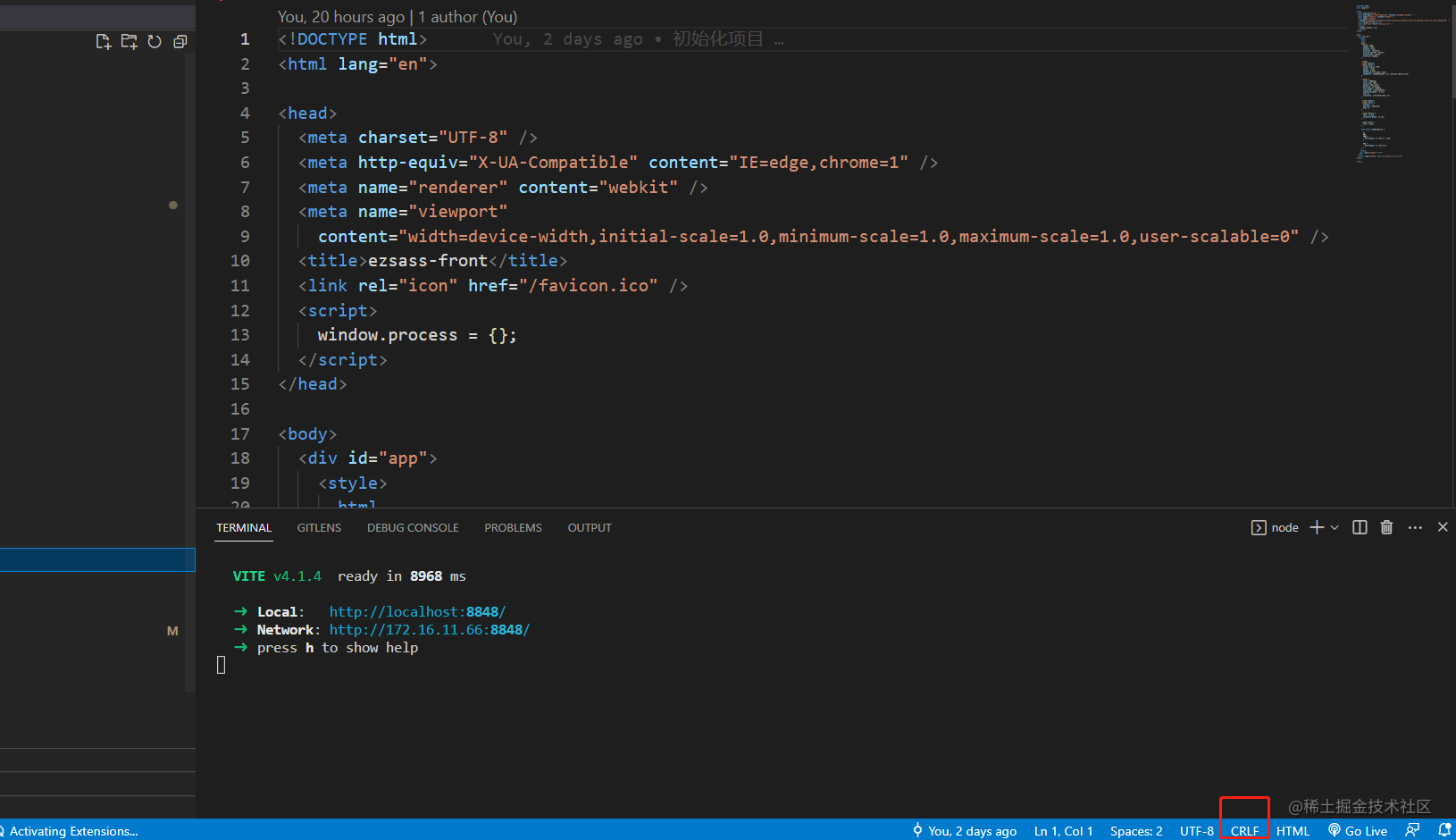The image size is (1456, 840).
Task: Click the <body> tag on line 17
Action: [307, 433]
